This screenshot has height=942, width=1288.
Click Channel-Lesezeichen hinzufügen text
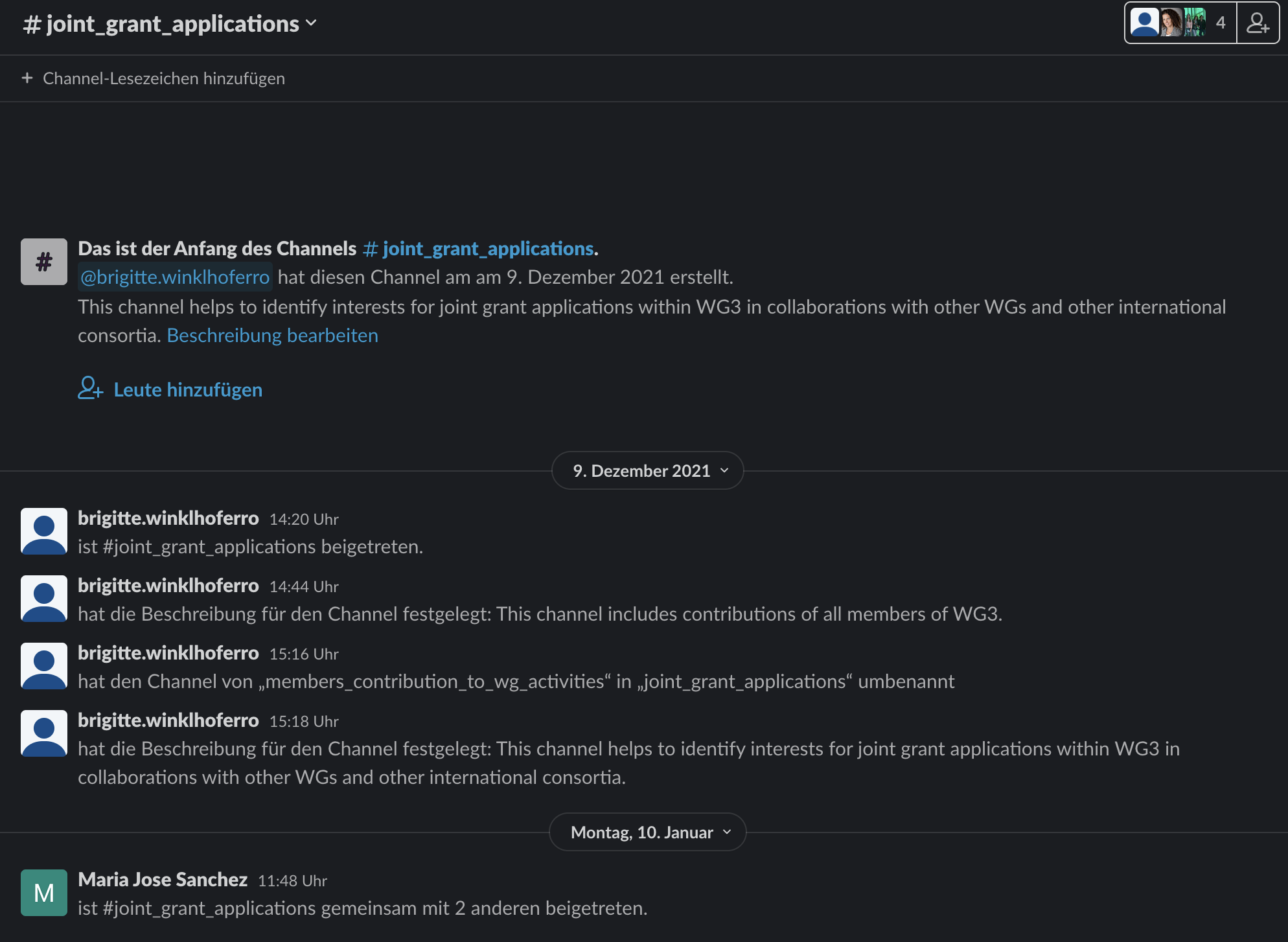click(164, 78)
